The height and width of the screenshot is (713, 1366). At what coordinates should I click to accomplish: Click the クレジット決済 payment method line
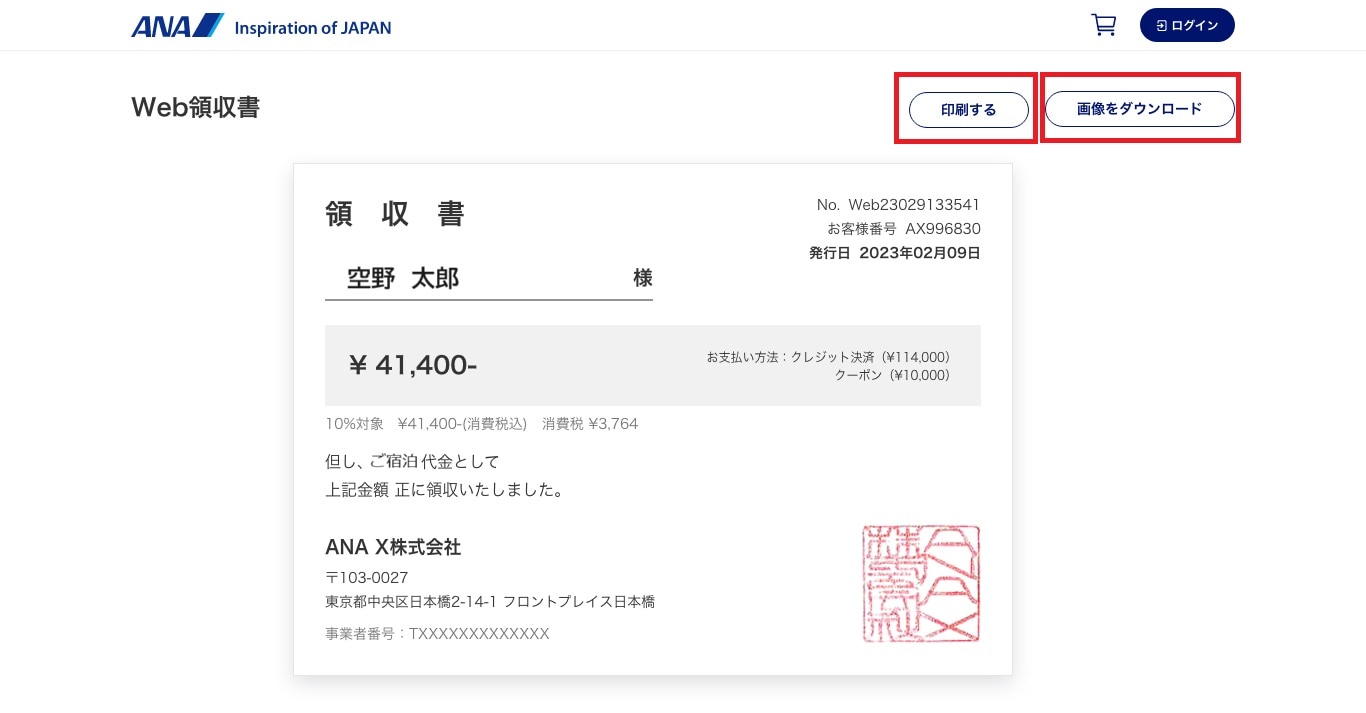pos(869,357)
